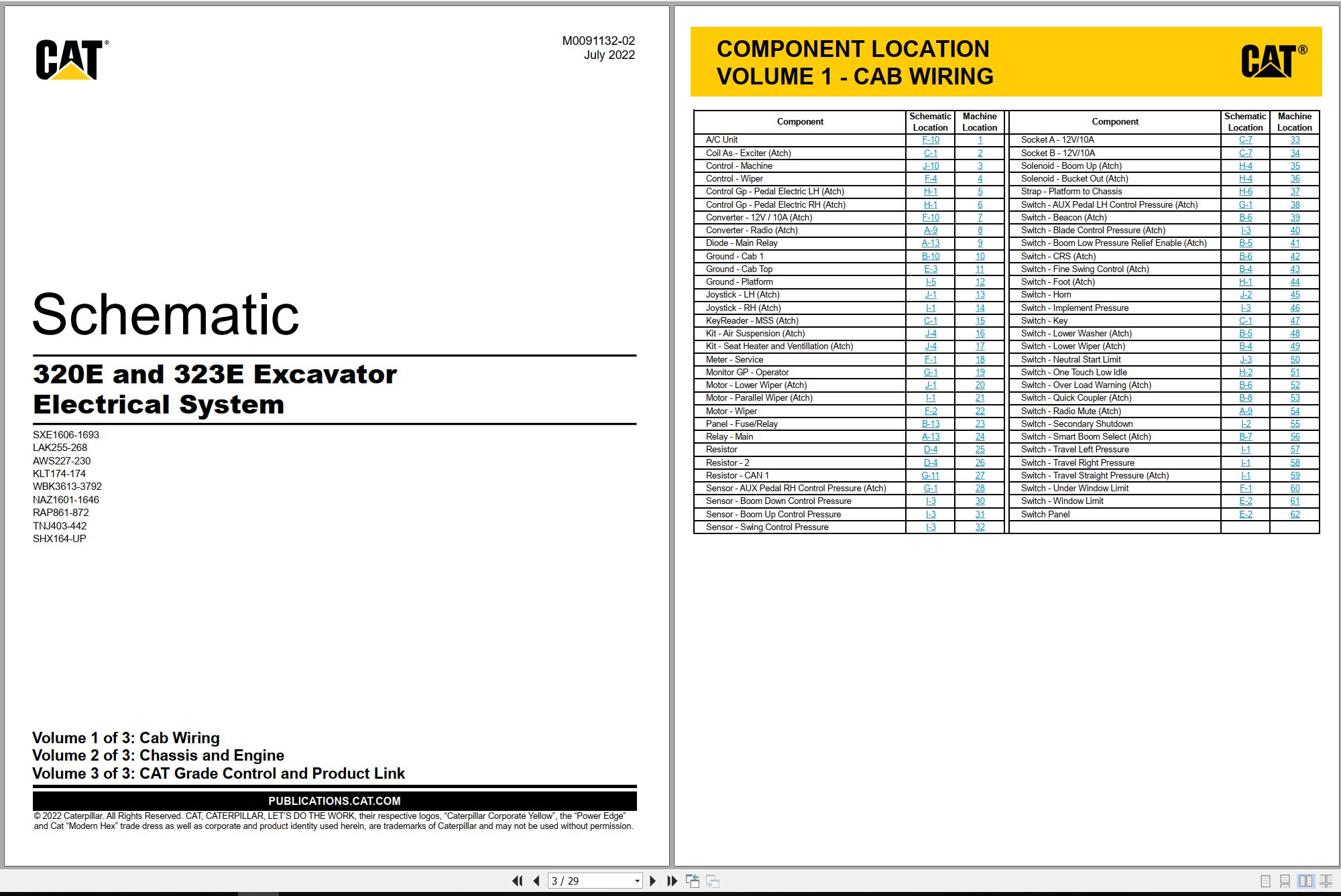The width and height of the screenshot is (1341, 896).
Task: Open schematic link B-8 for Quick Coupler switch
Action: pos(1245,398)
